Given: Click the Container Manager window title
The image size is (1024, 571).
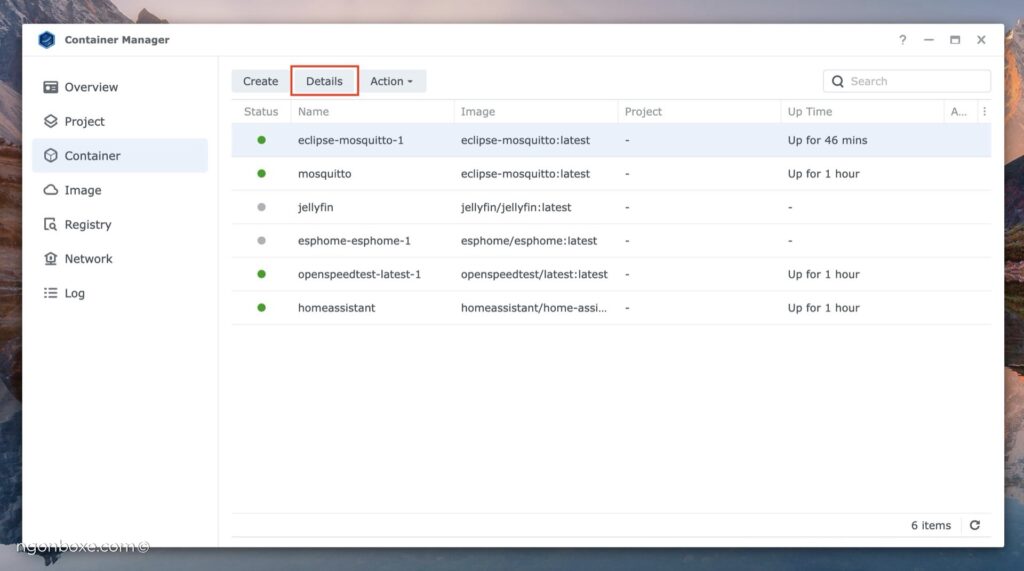Looking at the screenshot, I should (x=117, y=40).
